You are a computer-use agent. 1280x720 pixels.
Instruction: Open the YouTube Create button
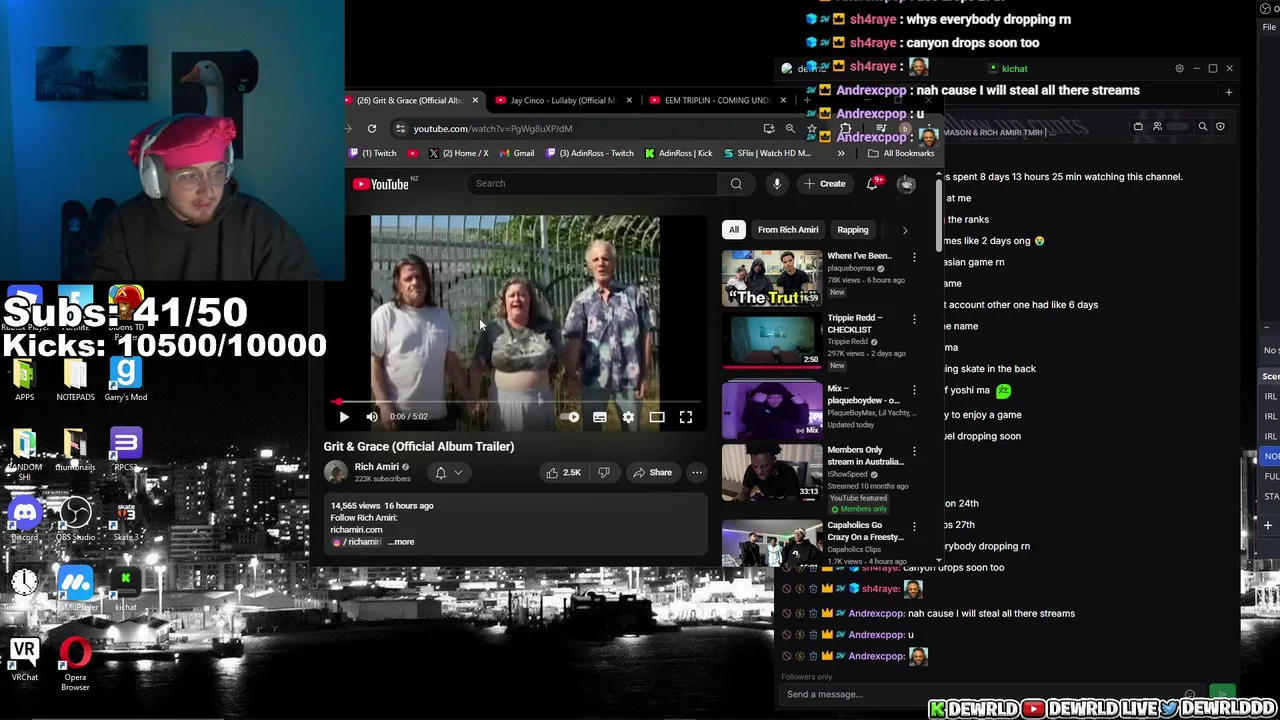tap(825, 183)
